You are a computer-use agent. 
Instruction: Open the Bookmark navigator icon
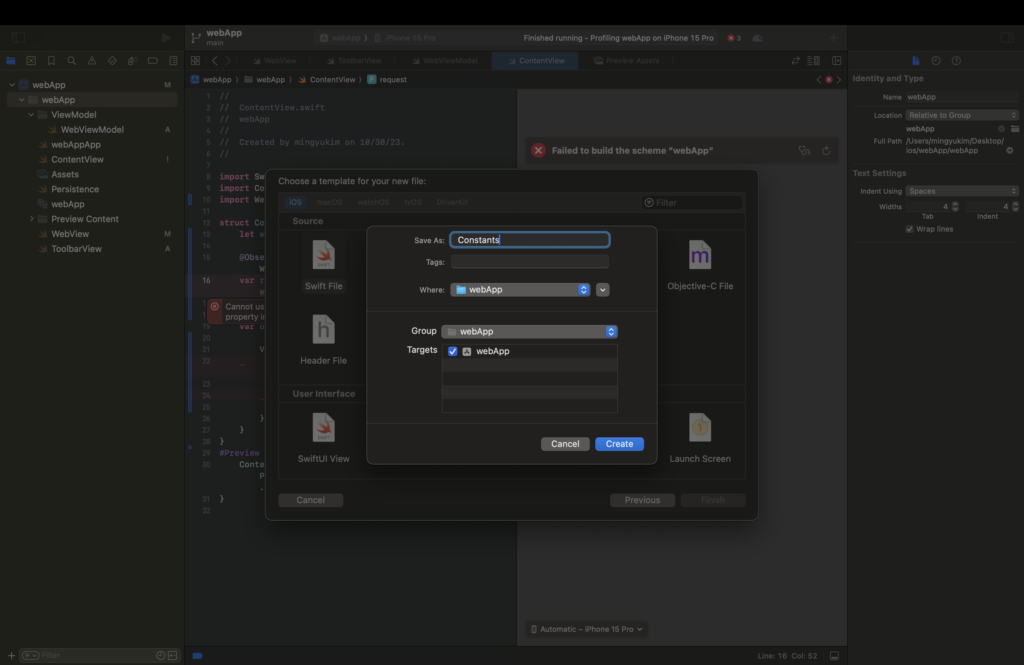(x=51, y=61)
